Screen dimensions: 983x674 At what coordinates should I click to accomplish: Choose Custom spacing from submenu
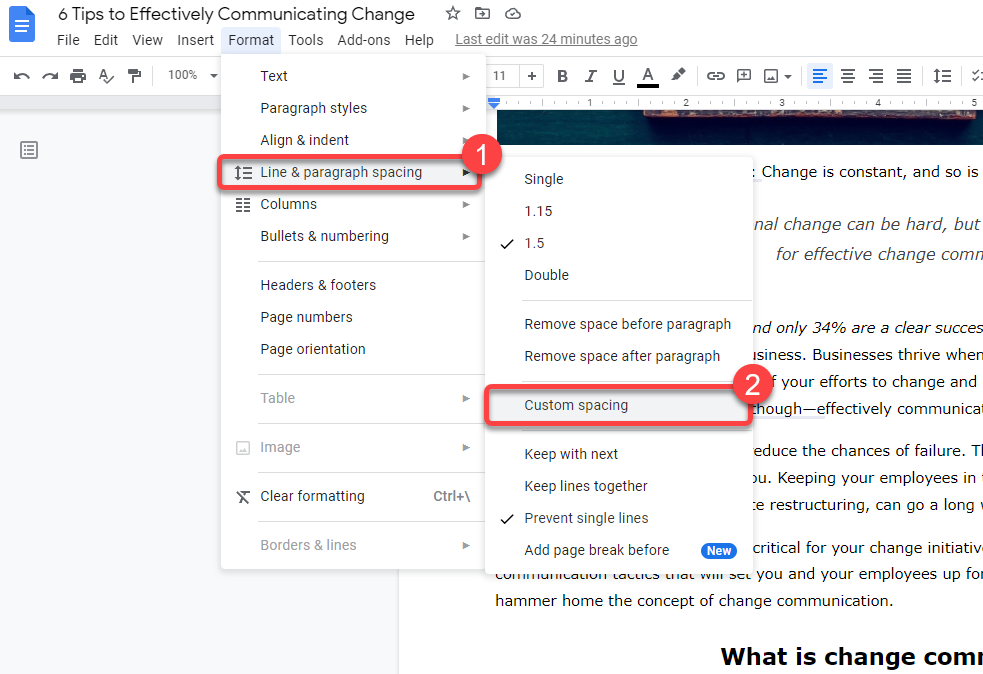click(x=576, y=405)
